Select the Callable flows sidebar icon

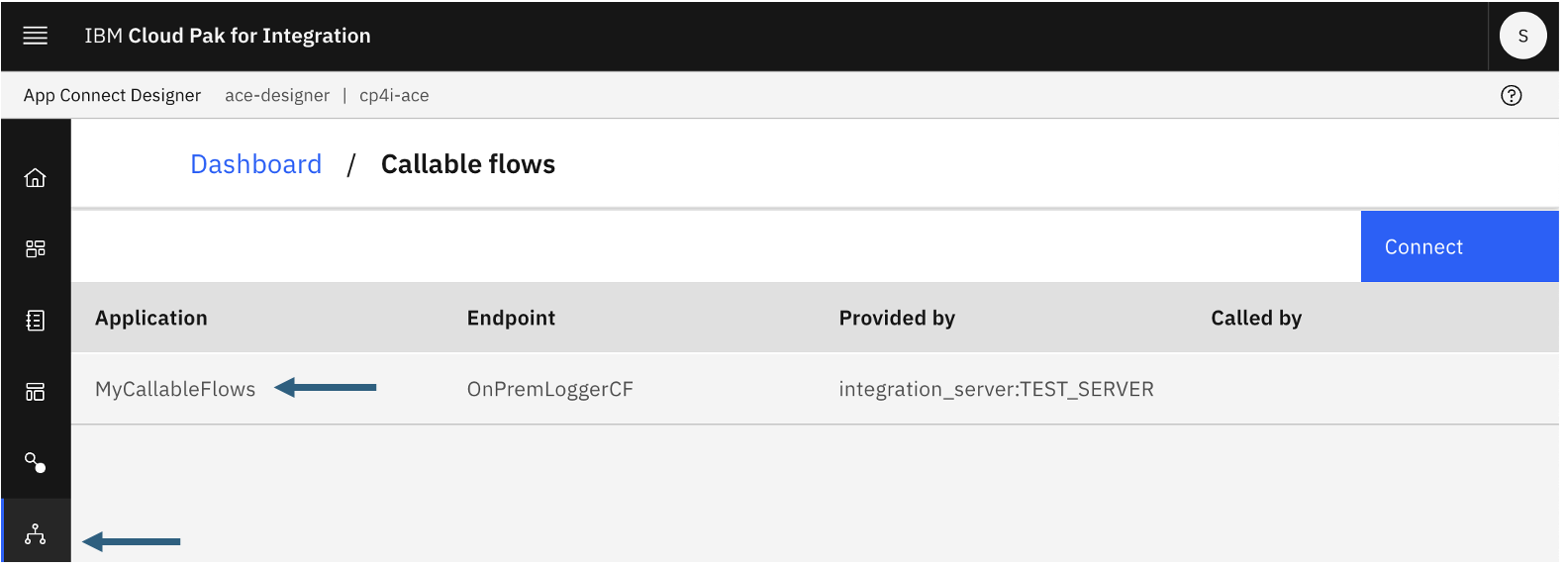pyautogui.click(x=36, y=534)
